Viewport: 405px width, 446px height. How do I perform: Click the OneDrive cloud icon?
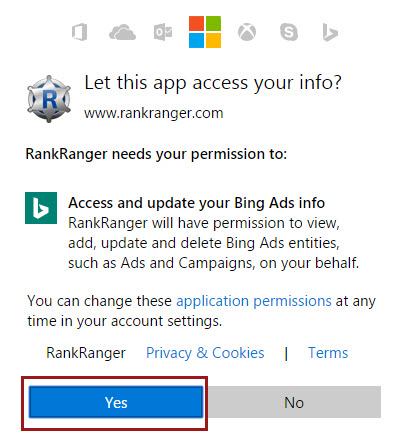(x=122, y=32)
